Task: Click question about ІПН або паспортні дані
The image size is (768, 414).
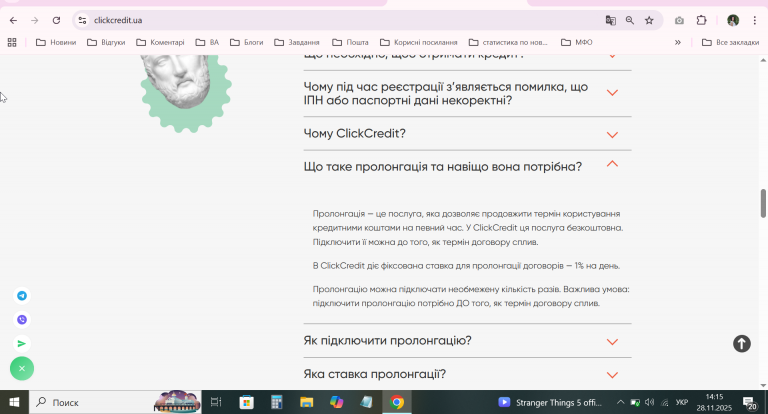Action: click(446, 94)
